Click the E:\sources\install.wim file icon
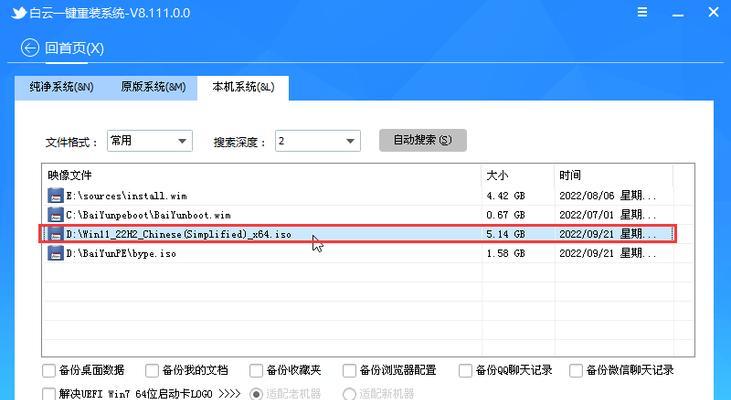This screenshot has height=400, width=731. pyautogui.click(x=55, y=195)
